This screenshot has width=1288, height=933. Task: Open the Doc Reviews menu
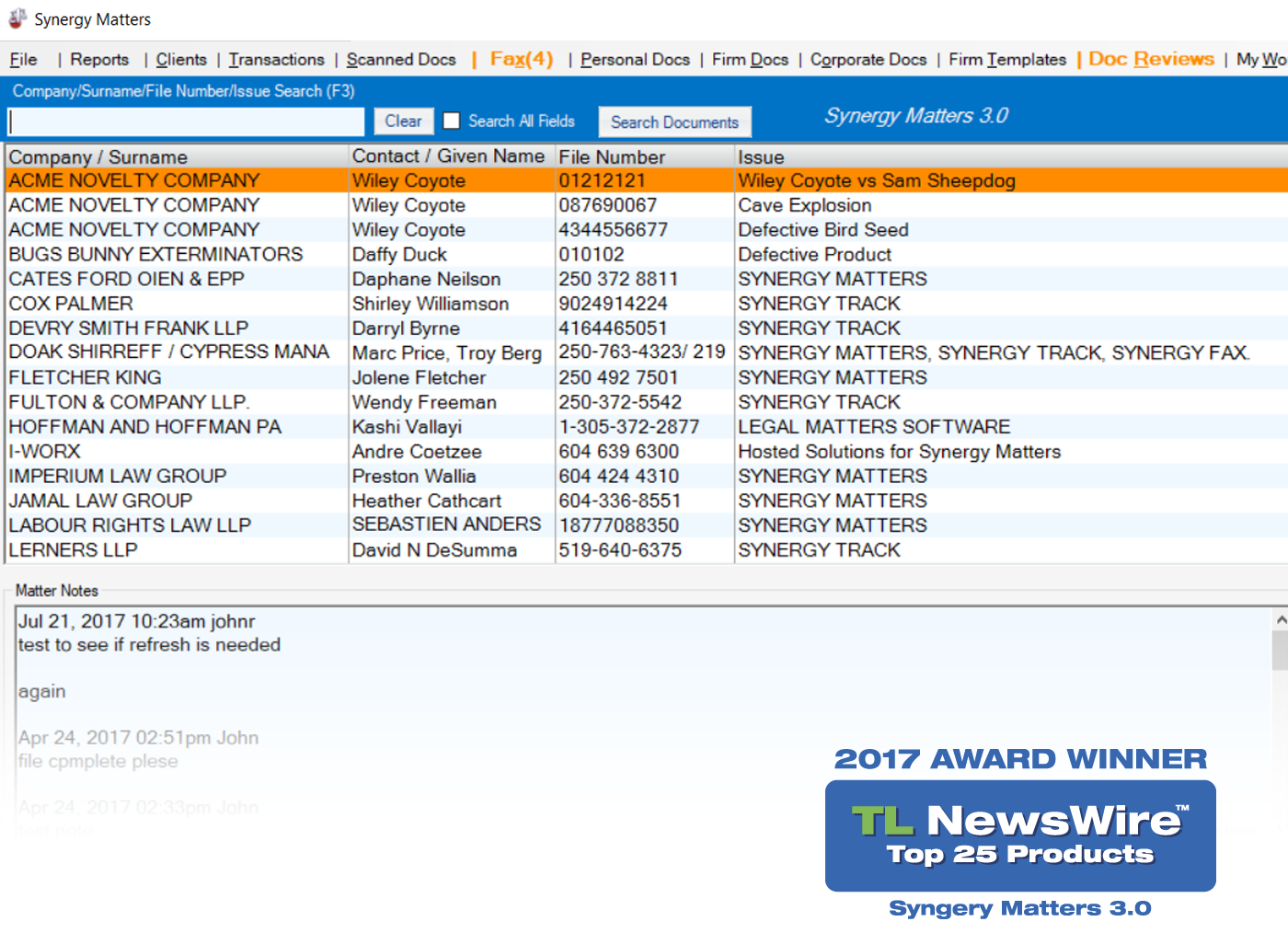click(1151, 59)
